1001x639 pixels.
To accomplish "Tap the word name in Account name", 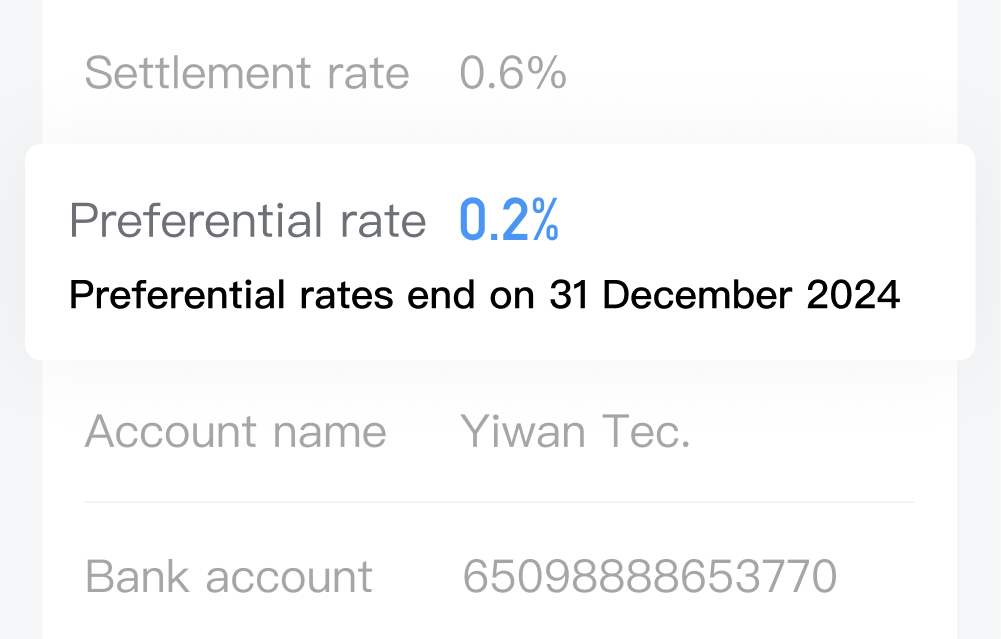I will click(329, 432).
